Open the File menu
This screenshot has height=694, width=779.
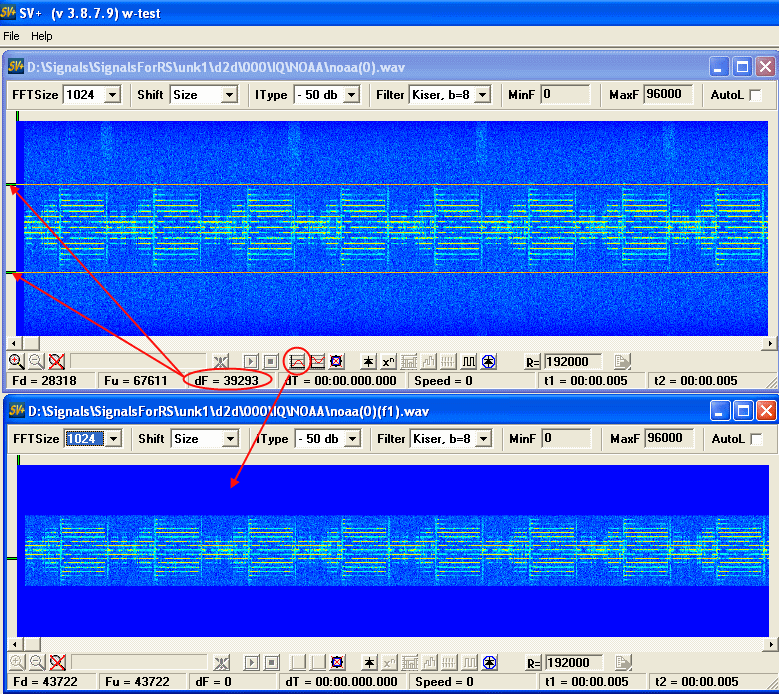[12, 36]
